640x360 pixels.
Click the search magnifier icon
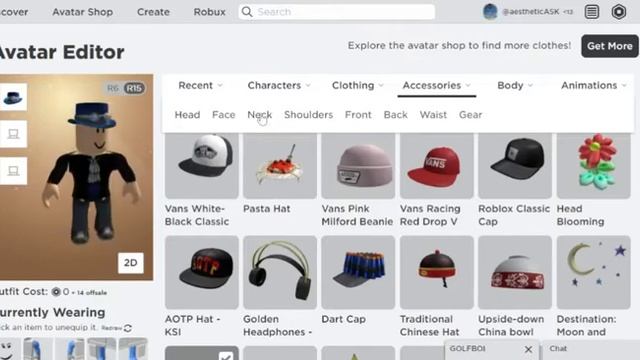pos(247,12)
